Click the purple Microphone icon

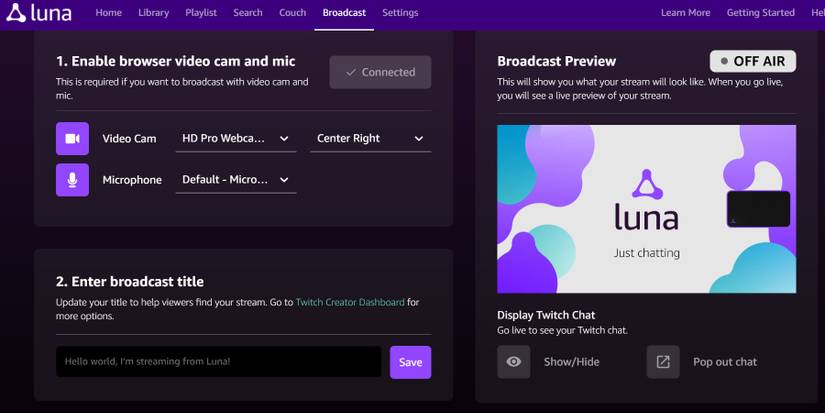point(73,179)
